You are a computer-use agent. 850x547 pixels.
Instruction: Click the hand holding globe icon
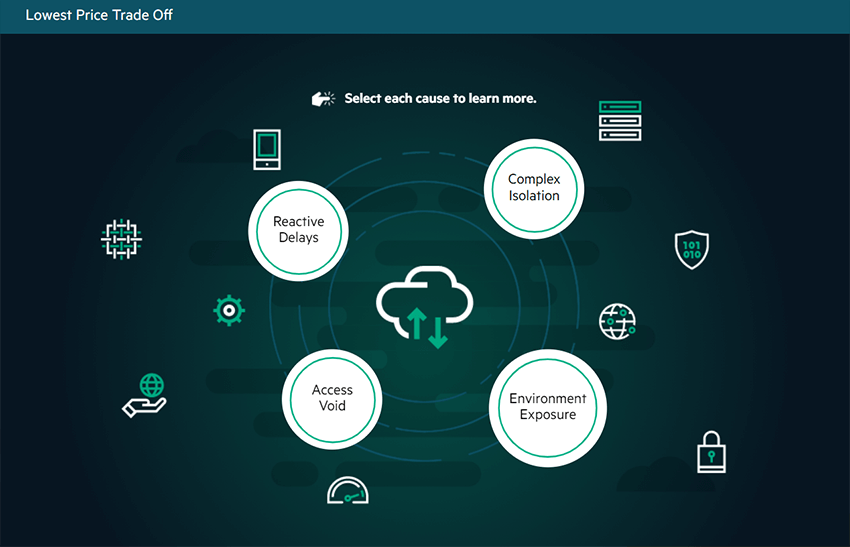pyautogui.click(x=146, y=396)
